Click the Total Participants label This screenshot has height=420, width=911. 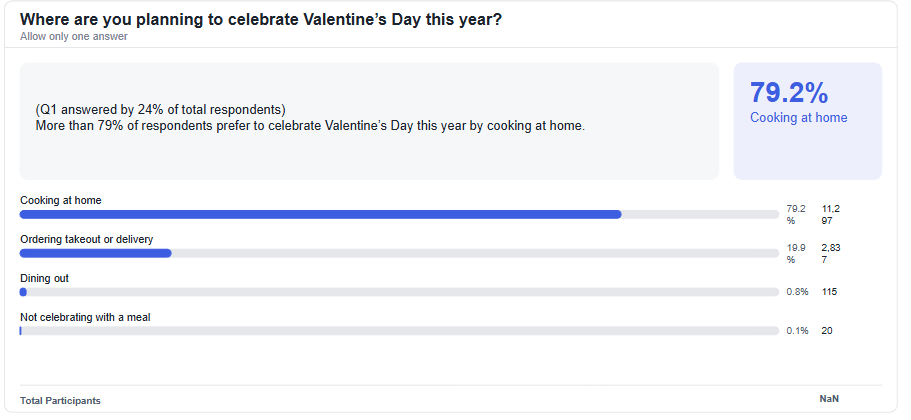coord(60,400)
